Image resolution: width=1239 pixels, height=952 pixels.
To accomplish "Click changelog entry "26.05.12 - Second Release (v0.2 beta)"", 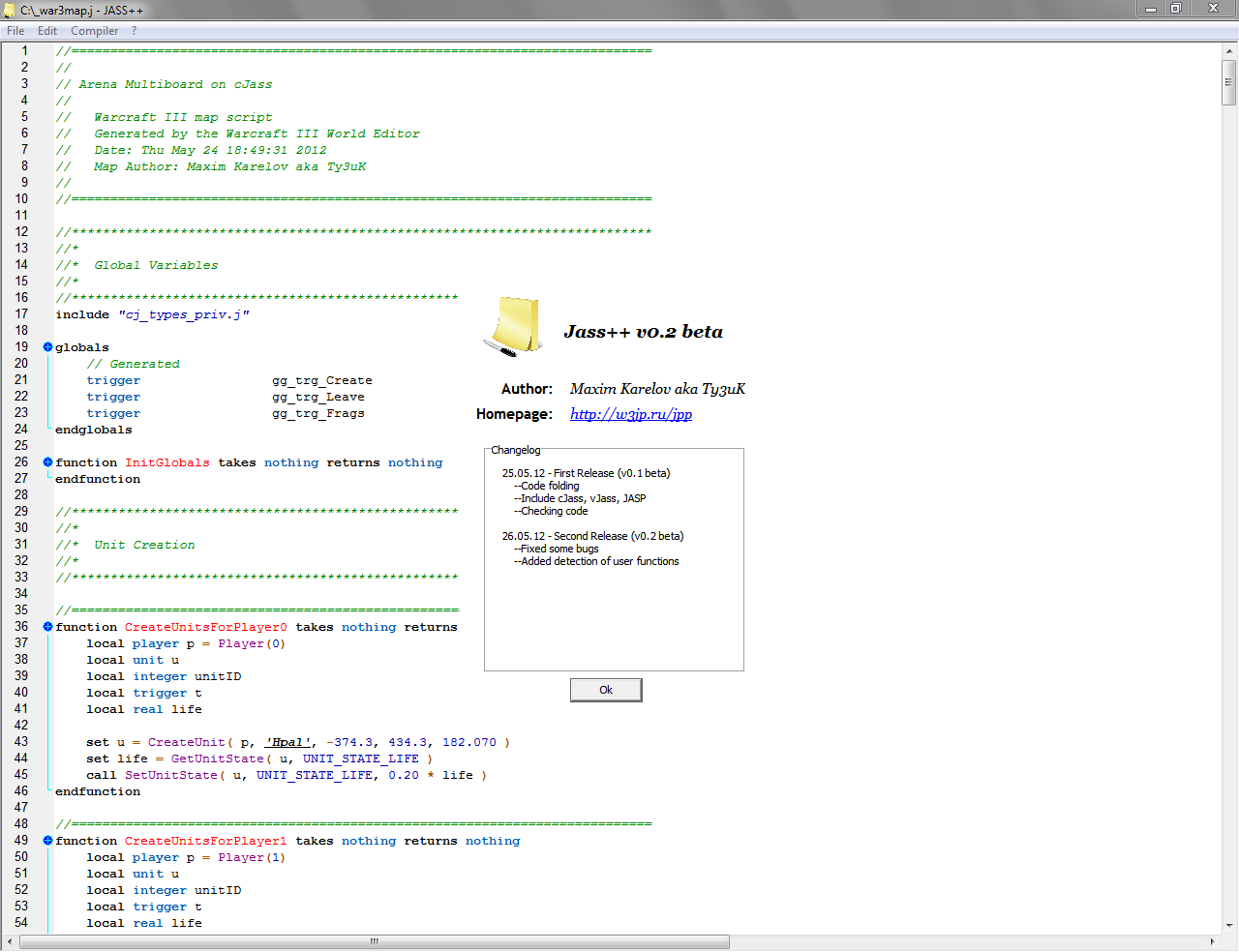I will pyautogui.click(x=592, y=536).
